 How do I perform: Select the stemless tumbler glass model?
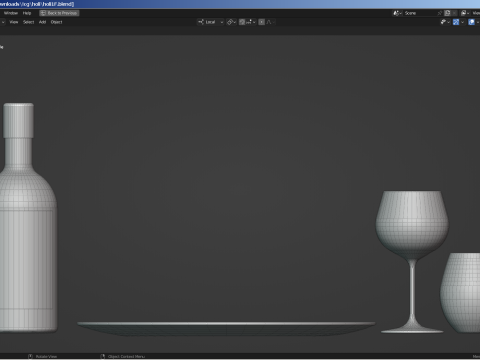(461, 293)
